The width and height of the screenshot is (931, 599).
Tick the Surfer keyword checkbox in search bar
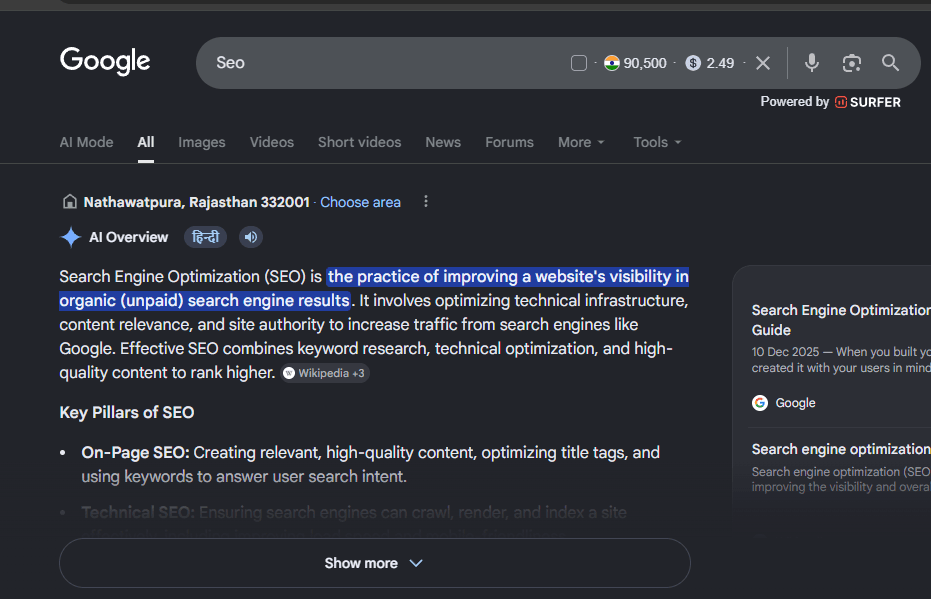579,63
